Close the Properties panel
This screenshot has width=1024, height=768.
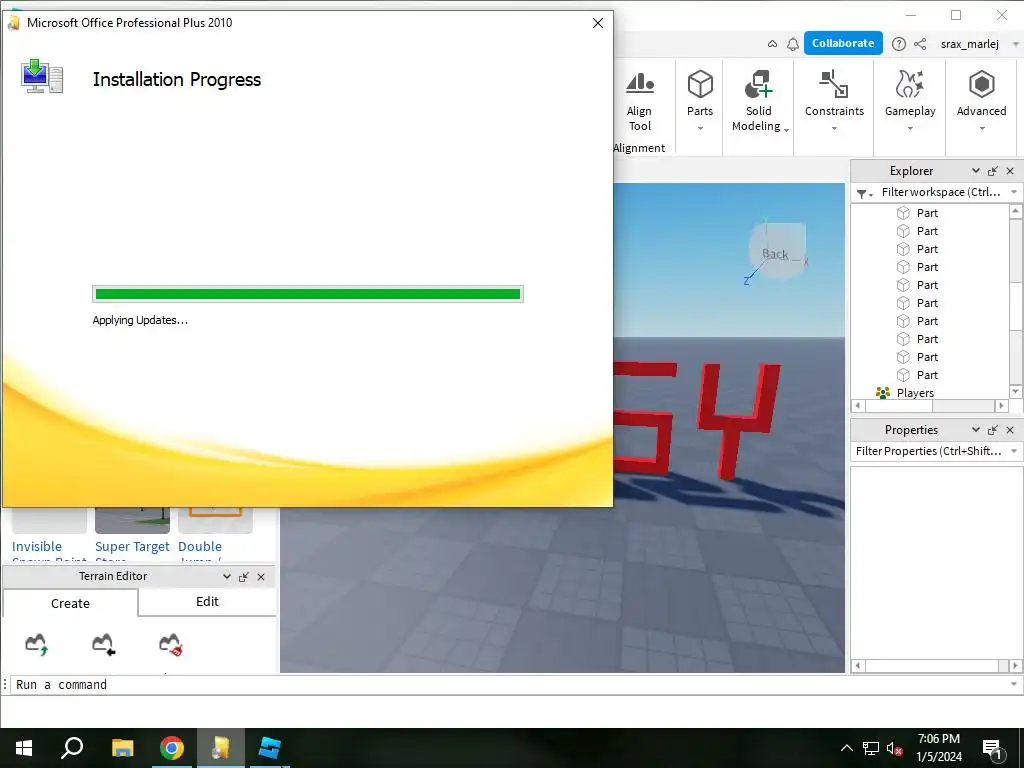click(1010, 430)
